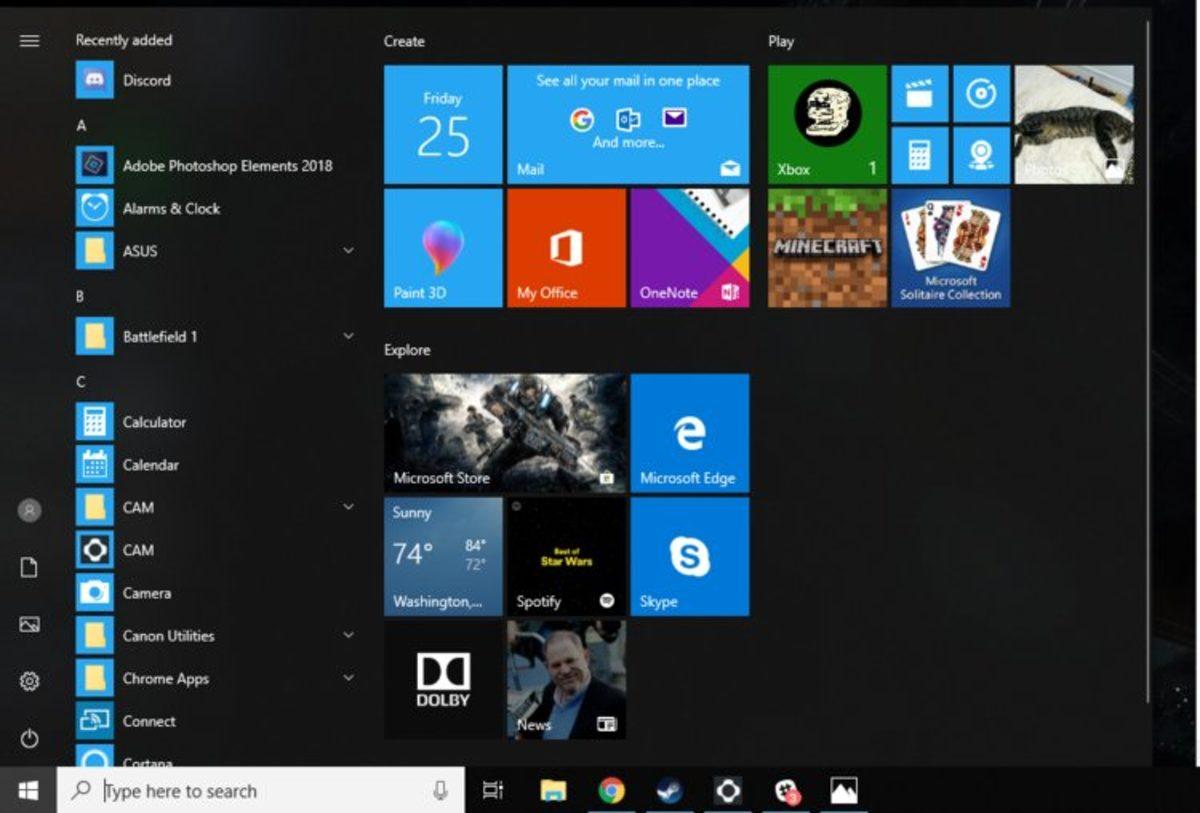Open the Minecraft tile
Screen dimensions: 1200x813
pos(826,247)
